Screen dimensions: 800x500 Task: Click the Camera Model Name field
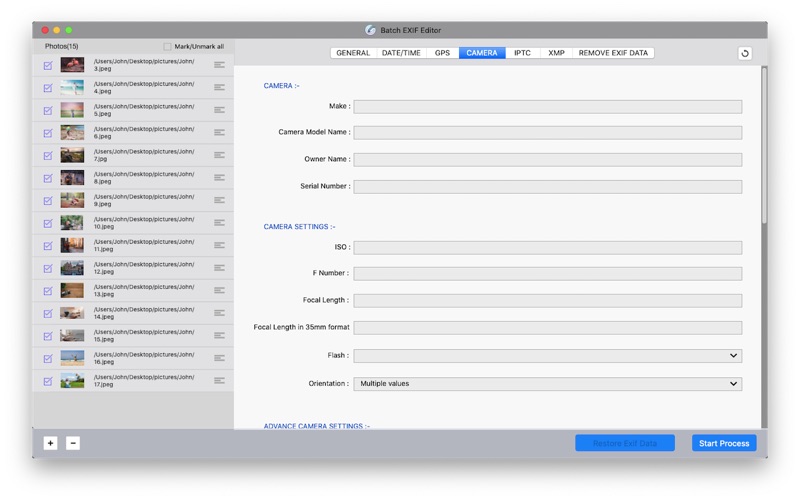(x=547, y=133)
